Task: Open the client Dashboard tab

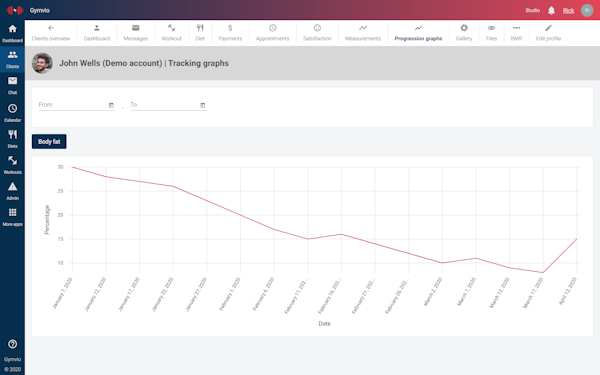Action: pos(96,33)
